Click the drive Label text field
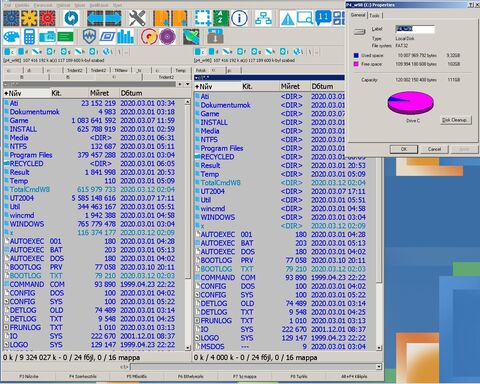Viewport: 480px width, 384px height. (x=415, y=29)
